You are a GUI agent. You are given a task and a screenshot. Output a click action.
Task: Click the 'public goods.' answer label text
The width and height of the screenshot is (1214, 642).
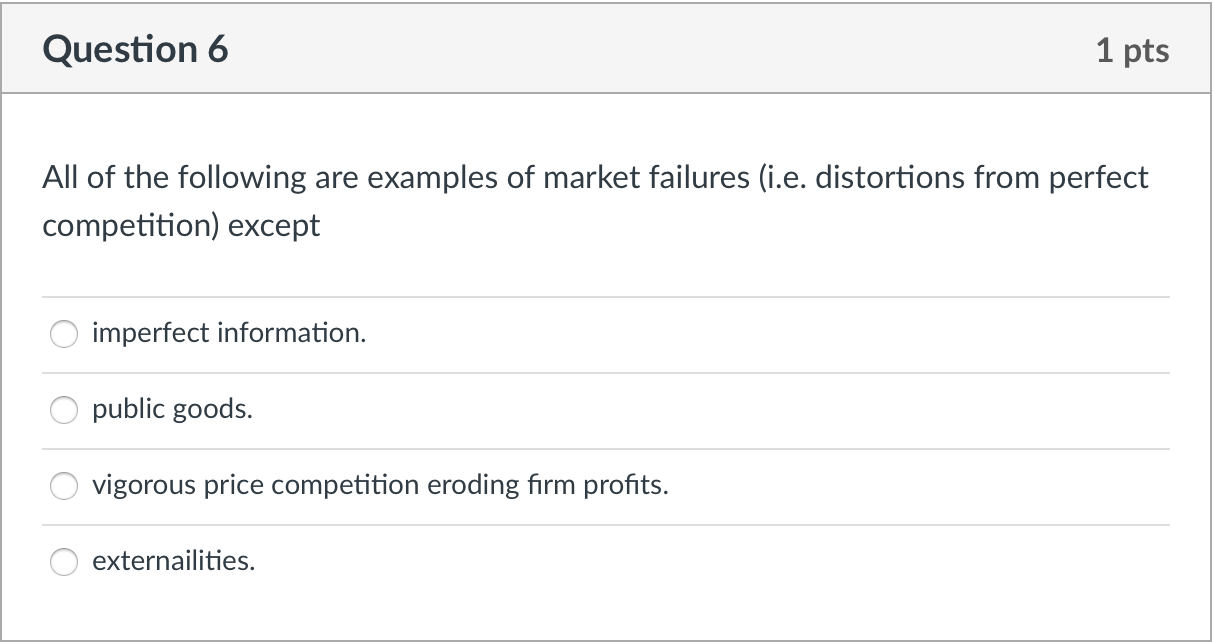[x=171, y=409]
